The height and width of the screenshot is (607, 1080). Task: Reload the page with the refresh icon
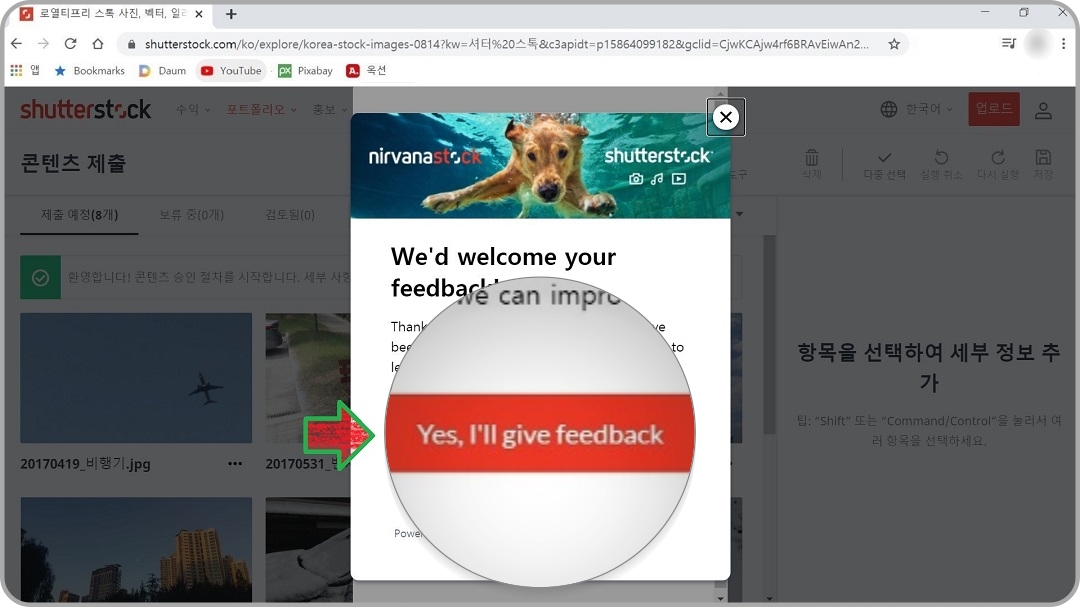(x=70, y=44)
